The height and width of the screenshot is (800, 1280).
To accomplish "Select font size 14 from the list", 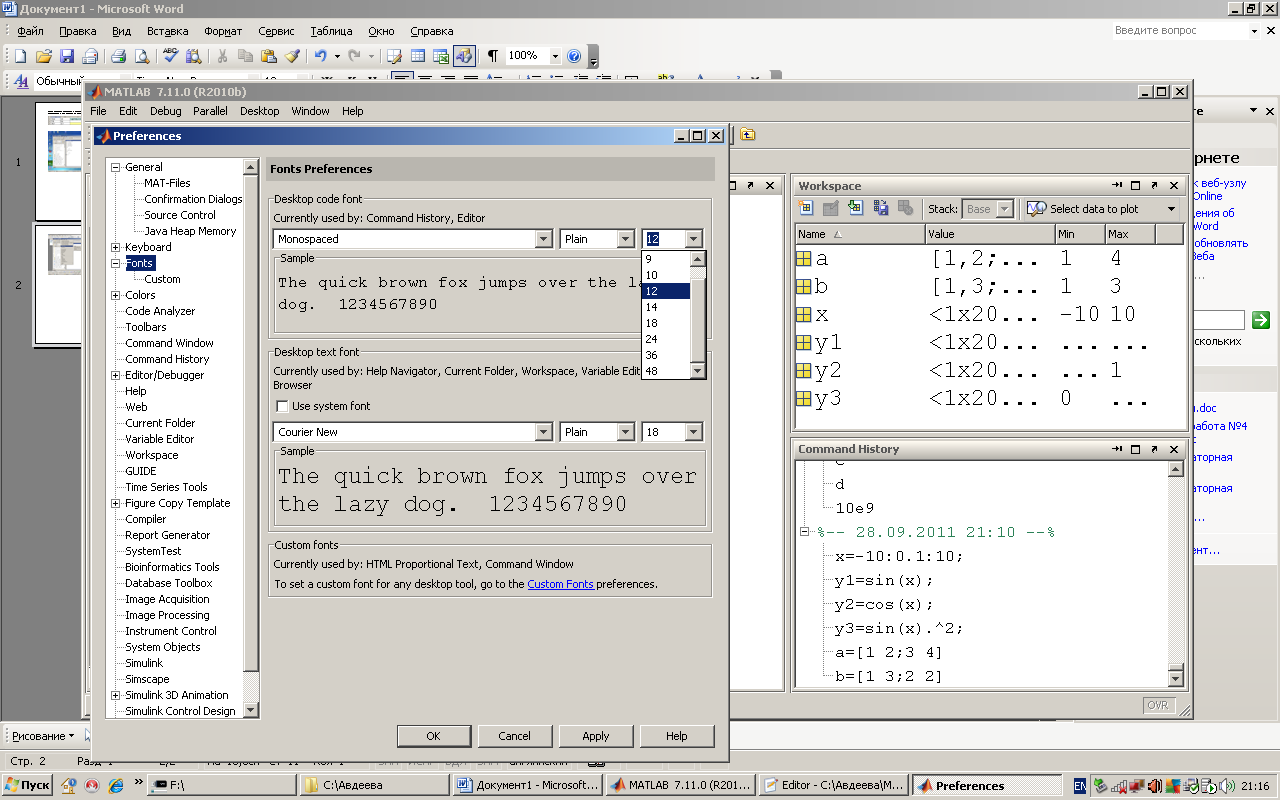I will tap(666, 307).
